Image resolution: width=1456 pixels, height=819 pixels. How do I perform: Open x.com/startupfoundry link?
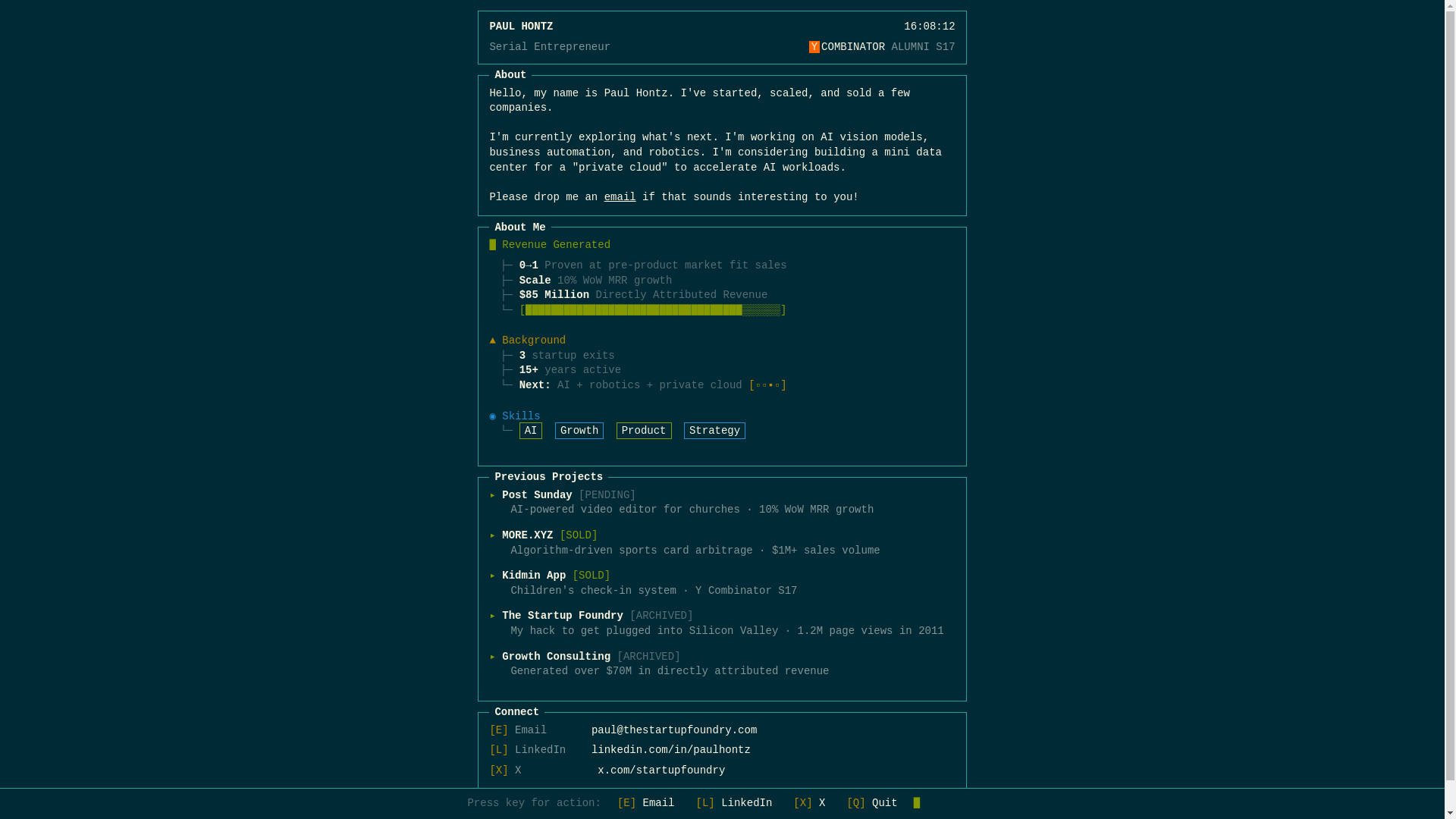661,770
